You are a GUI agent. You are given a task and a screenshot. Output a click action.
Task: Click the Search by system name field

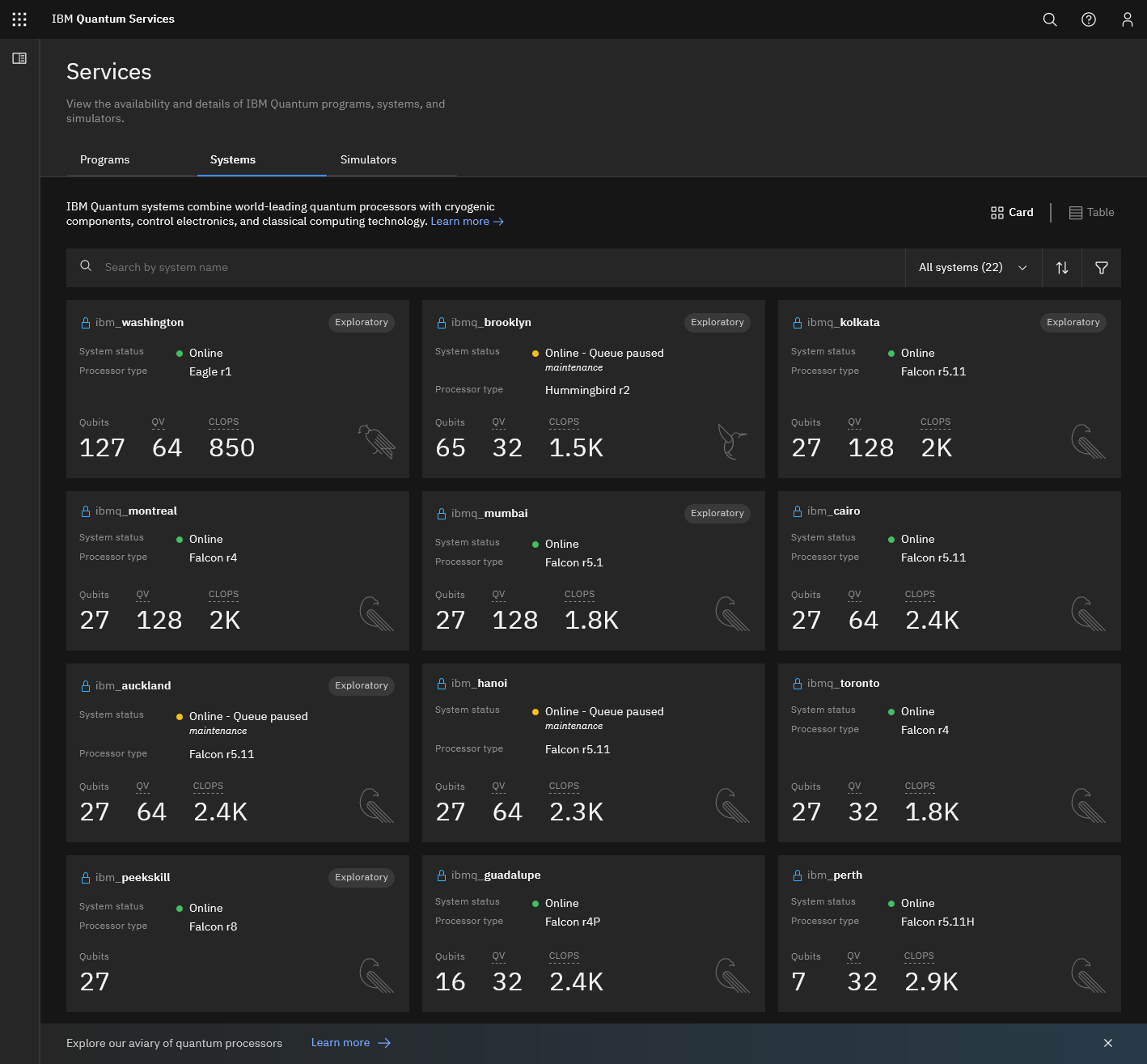485,268
